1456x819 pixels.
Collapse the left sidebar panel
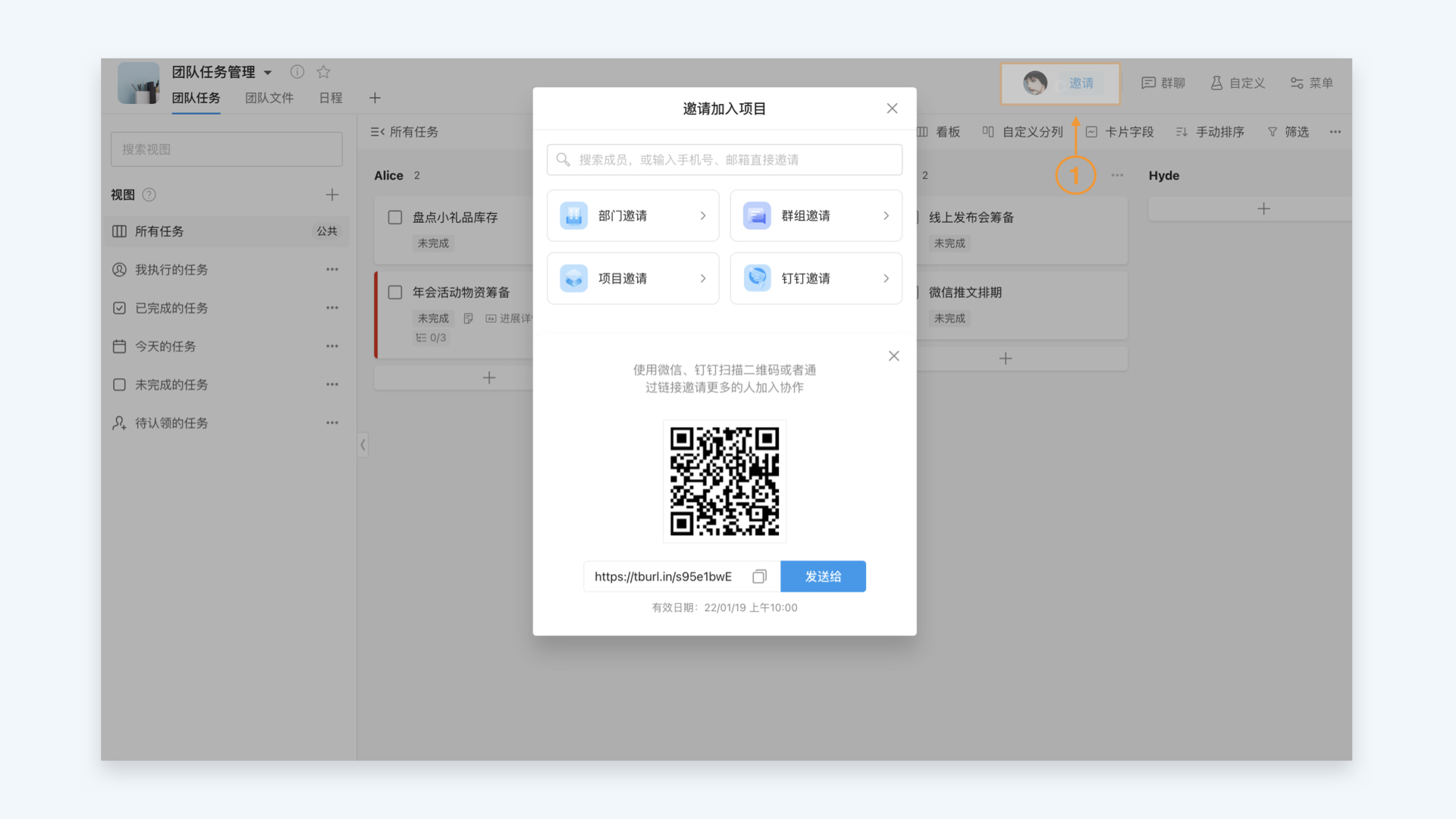[x=363, y=445]
